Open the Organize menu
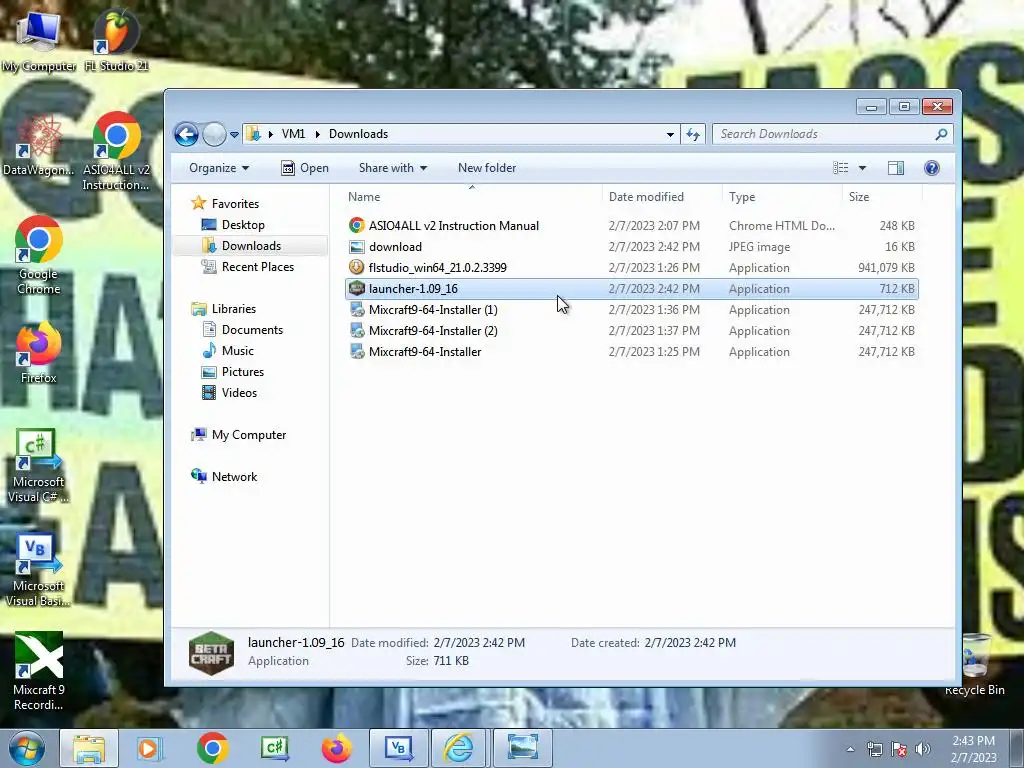The height and width of the screenshot is (768, 1024). [x=219, y=168]
